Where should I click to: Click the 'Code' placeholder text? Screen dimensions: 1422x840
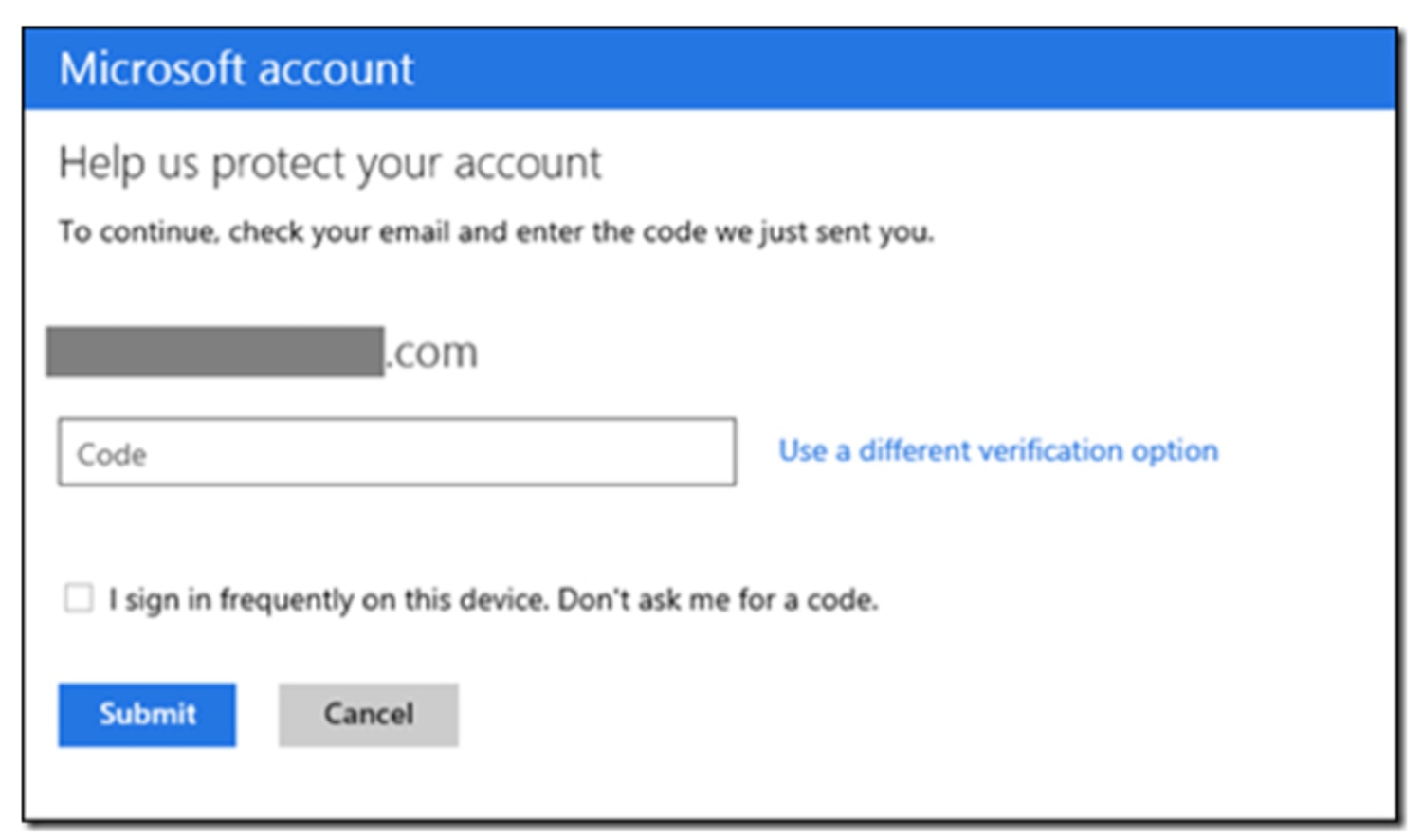pos(112,454)
